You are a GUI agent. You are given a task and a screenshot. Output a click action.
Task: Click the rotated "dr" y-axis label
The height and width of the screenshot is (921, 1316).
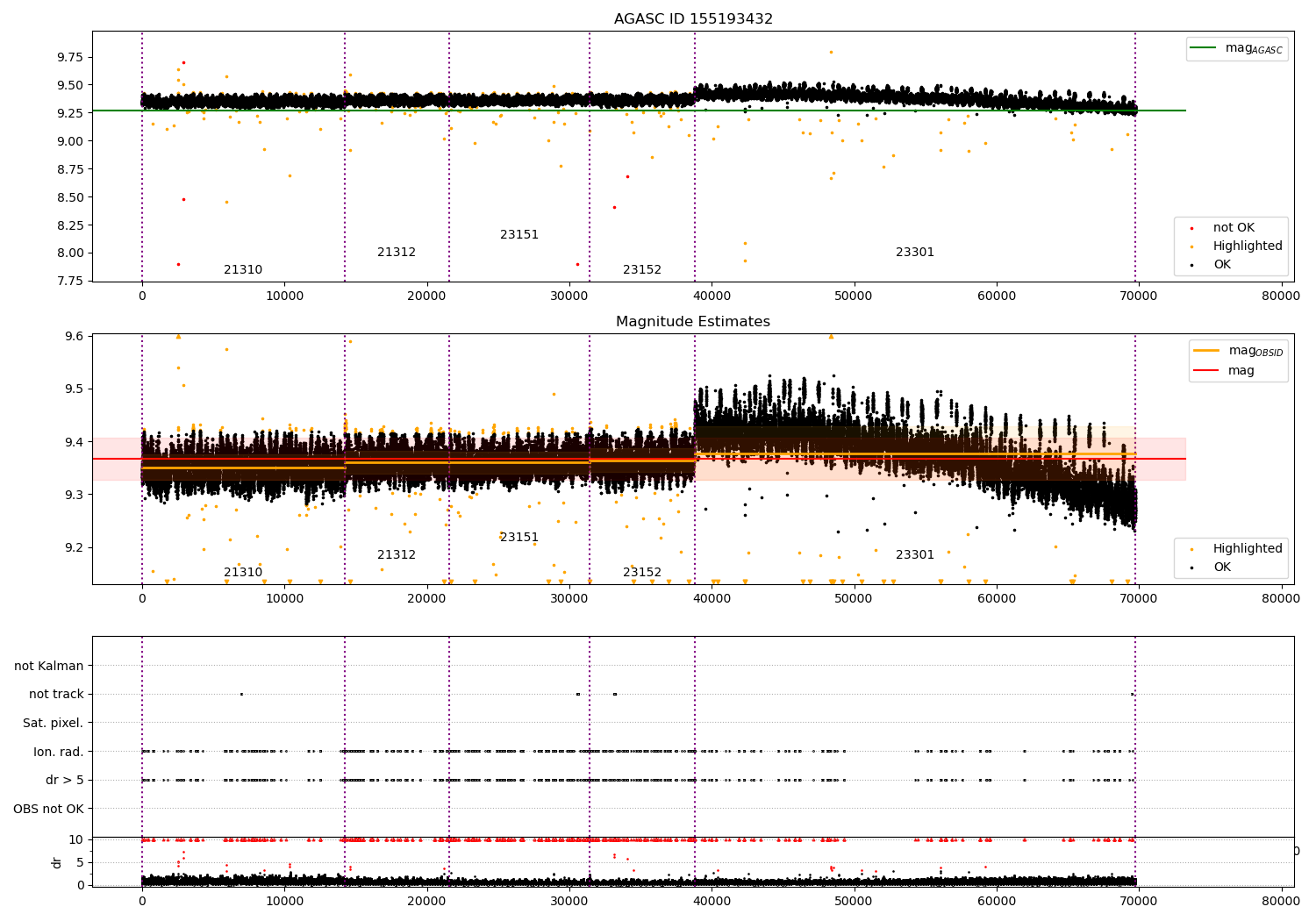pos(57,862)
